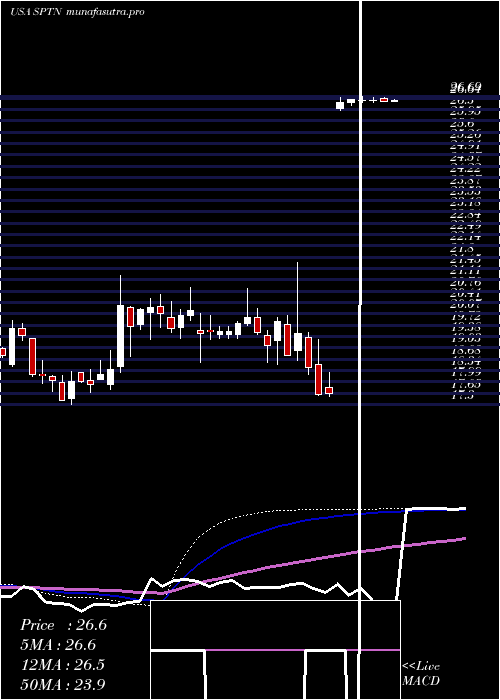Click the '5MA : 26.6' value

(x=58, y=645)
